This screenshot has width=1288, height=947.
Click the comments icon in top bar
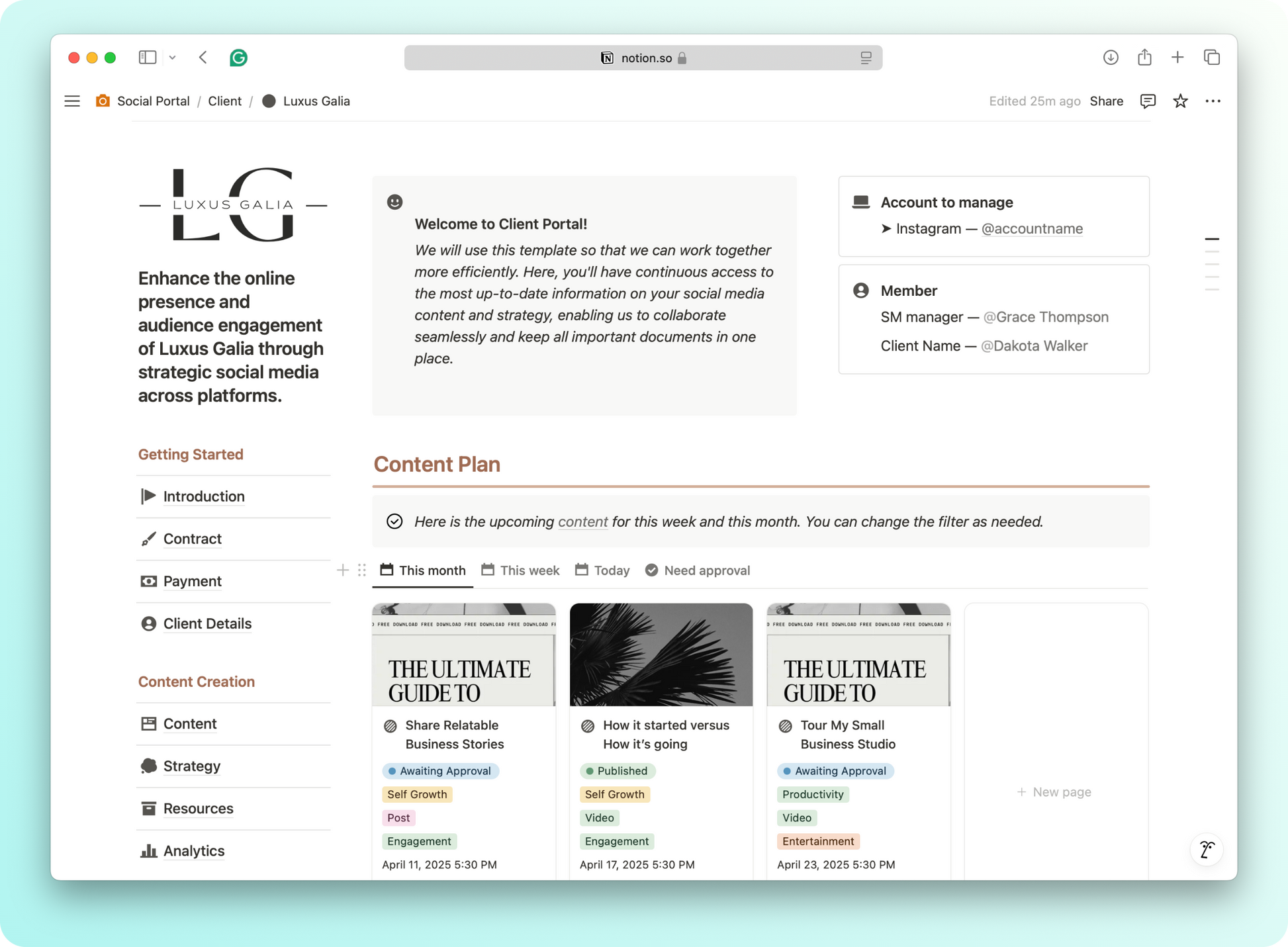tap(1147, 101)
